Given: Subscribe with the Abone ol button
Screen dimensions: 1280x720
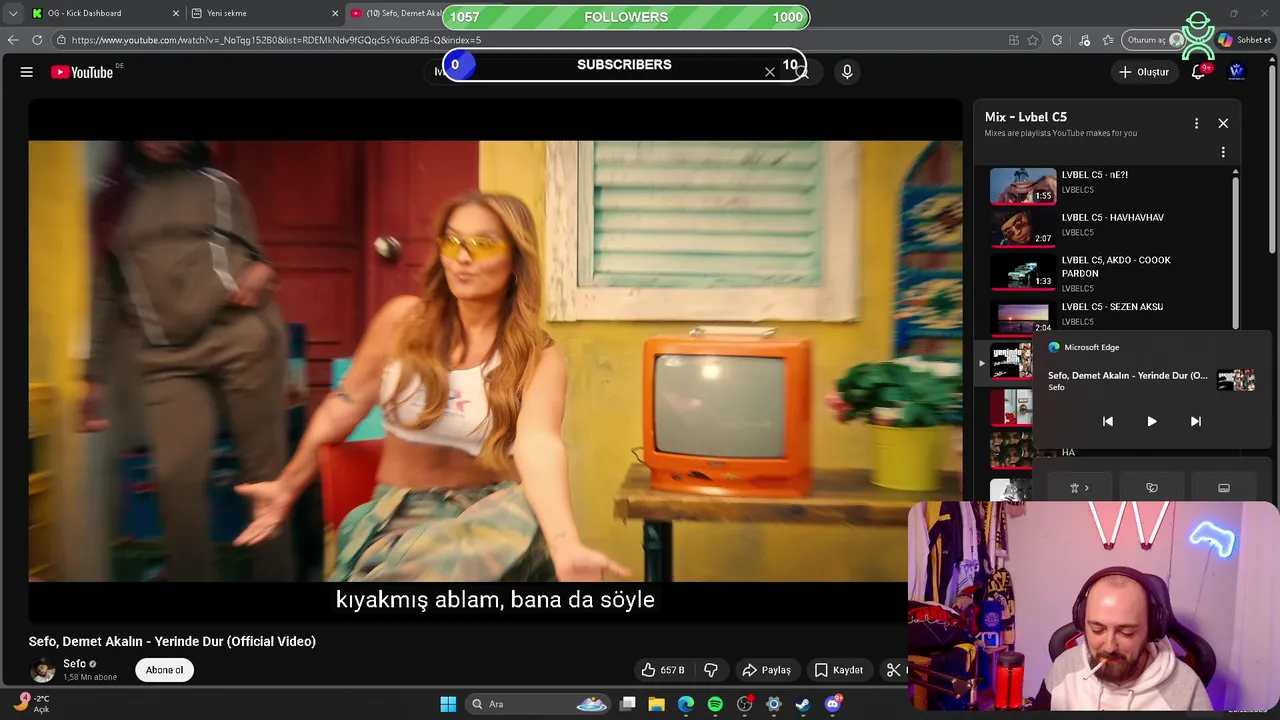Looking at the screenshot, I should 165,670.
